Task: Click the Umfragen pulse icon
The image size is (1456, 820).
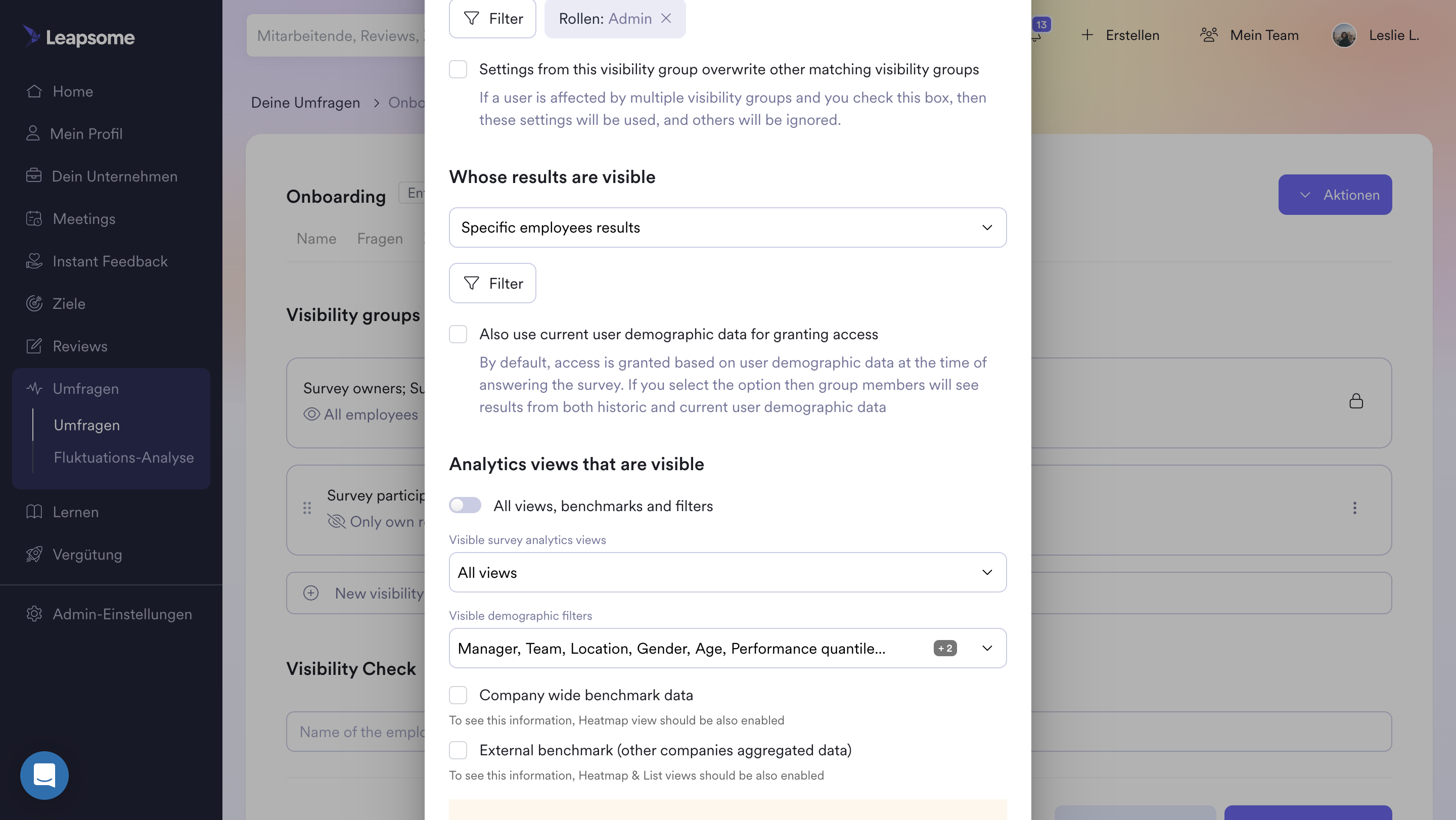Action: 34,388
